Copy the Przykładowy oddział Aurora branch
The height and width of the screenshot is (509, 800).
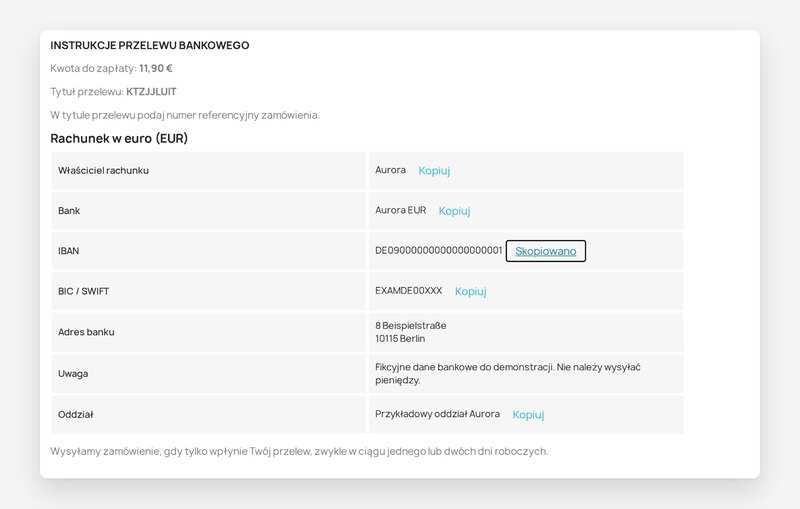tap(528, 415)
